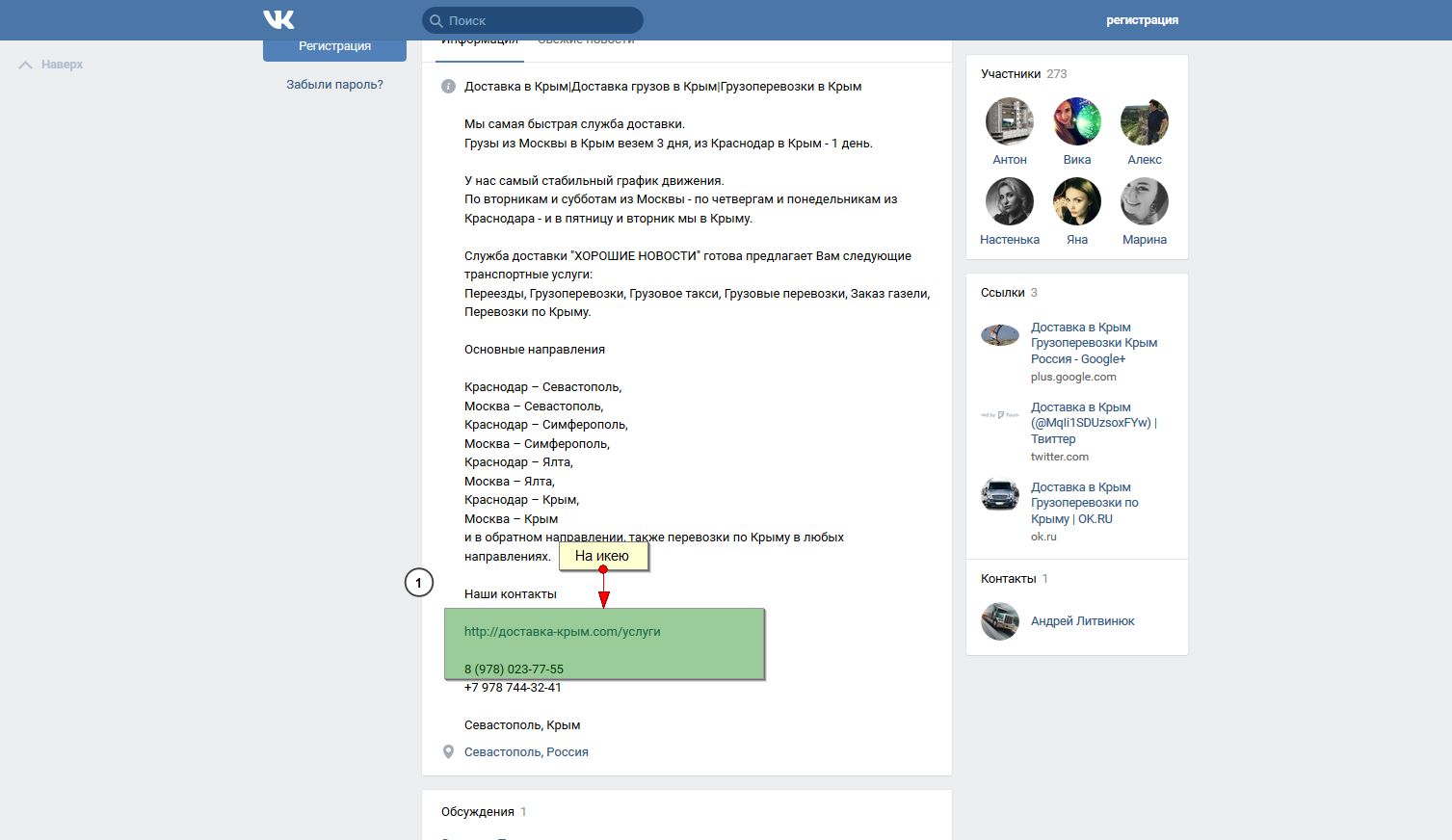
Task: Click the up arrow icon beside Наверх
Action: (x=26, y=65)
